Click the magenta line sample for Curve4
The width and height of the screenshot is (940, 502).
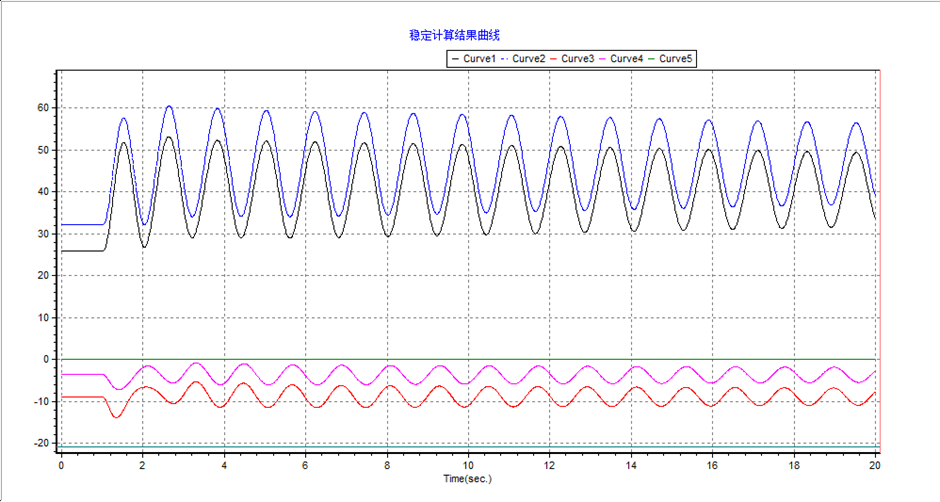602,59
